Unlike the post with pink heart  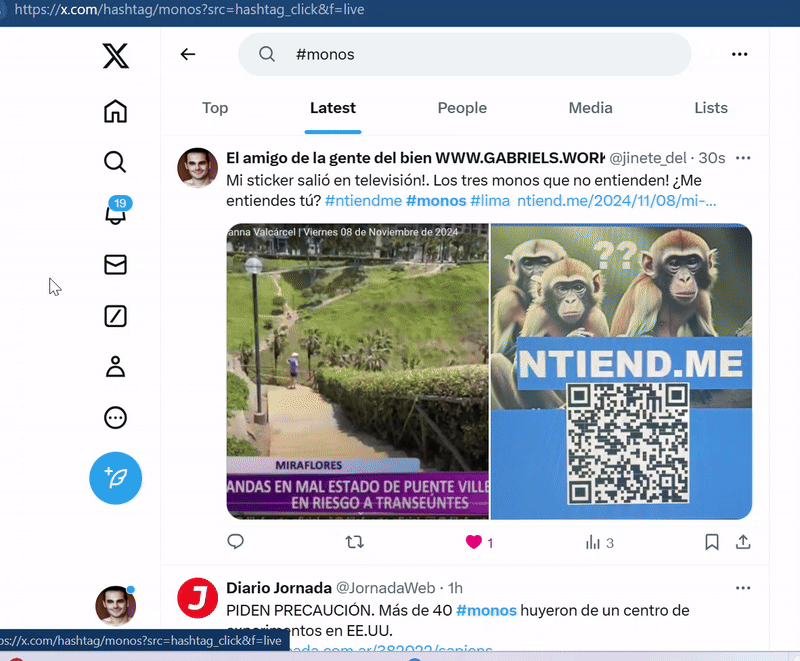(474, 542)
